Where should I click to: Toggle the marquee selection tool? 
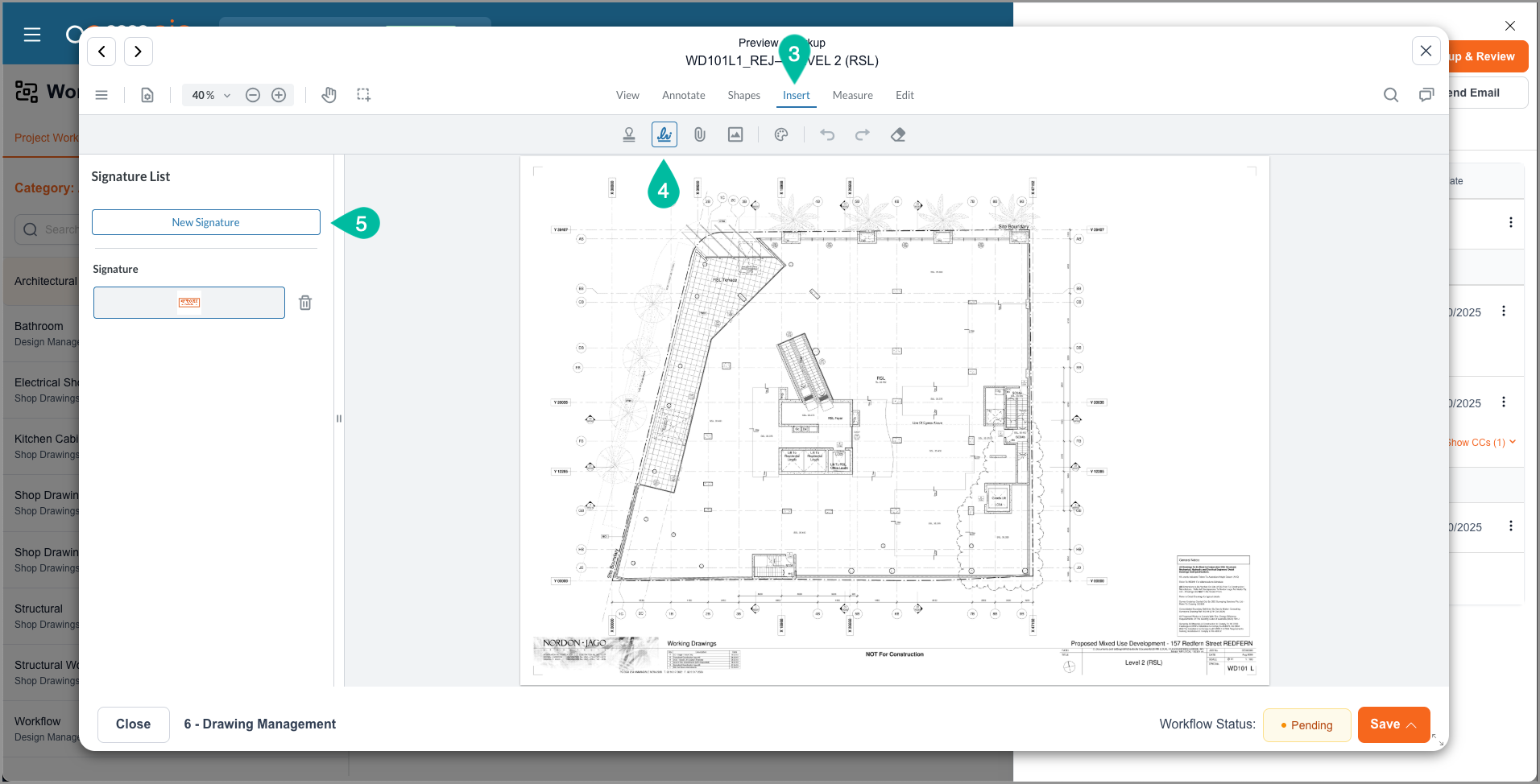pyautogui.click(x=364, y=95)
